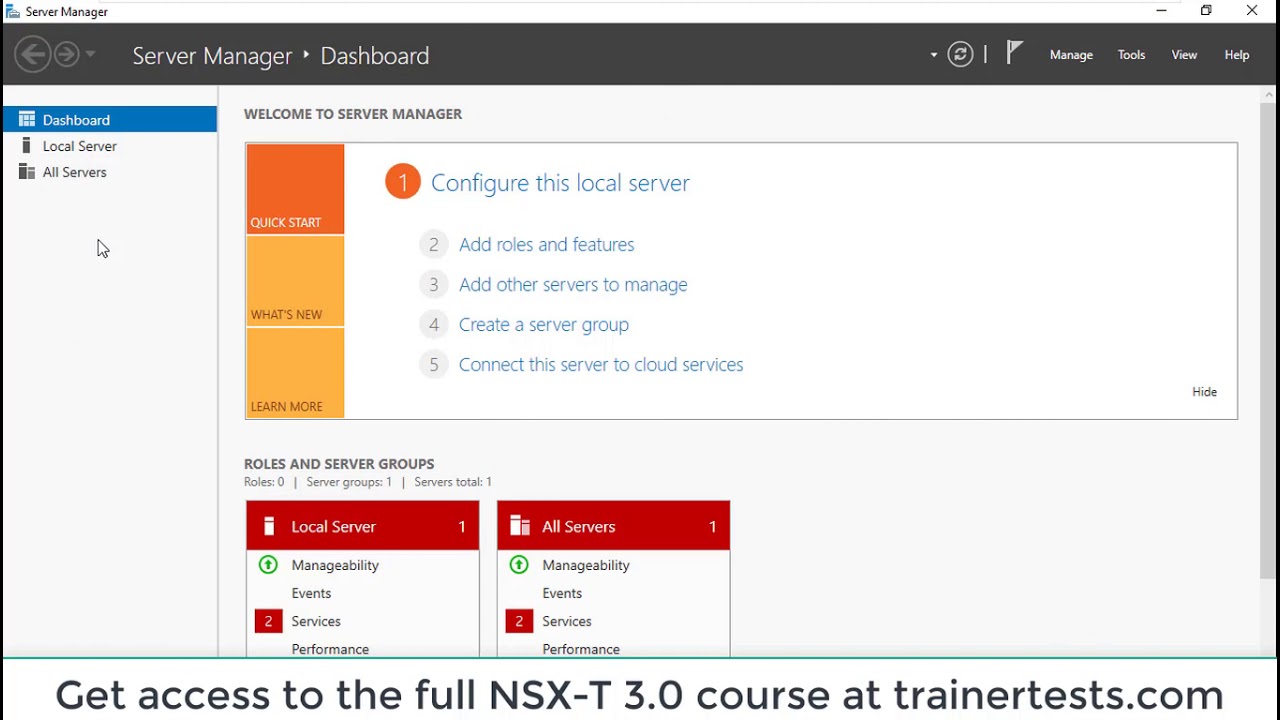The image size is (1280, 720).
Task: Open Performance in Local Server tile
Action: click(330, 649)
